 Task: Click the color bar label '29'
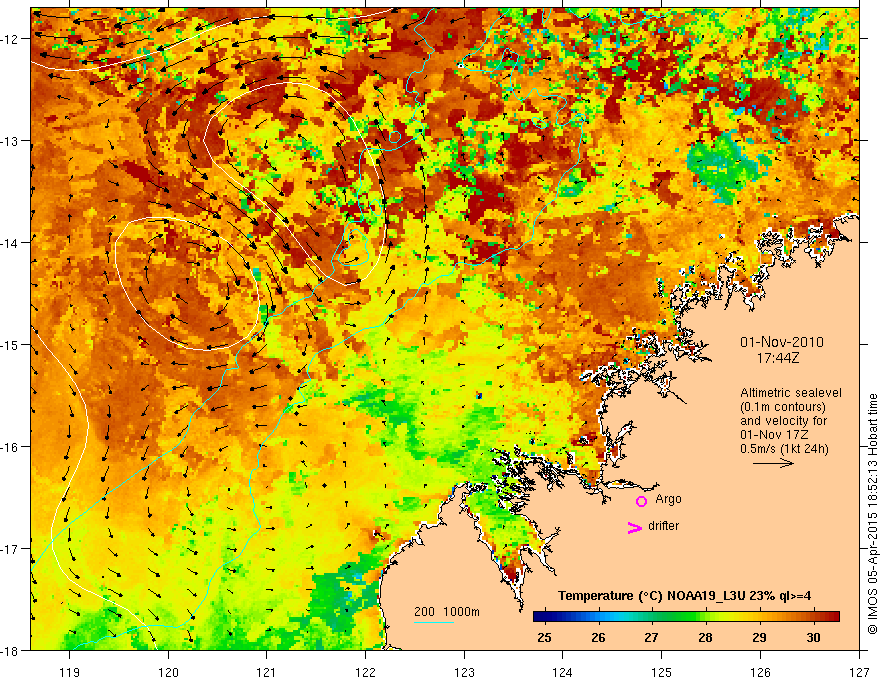[x=759, y=637]
